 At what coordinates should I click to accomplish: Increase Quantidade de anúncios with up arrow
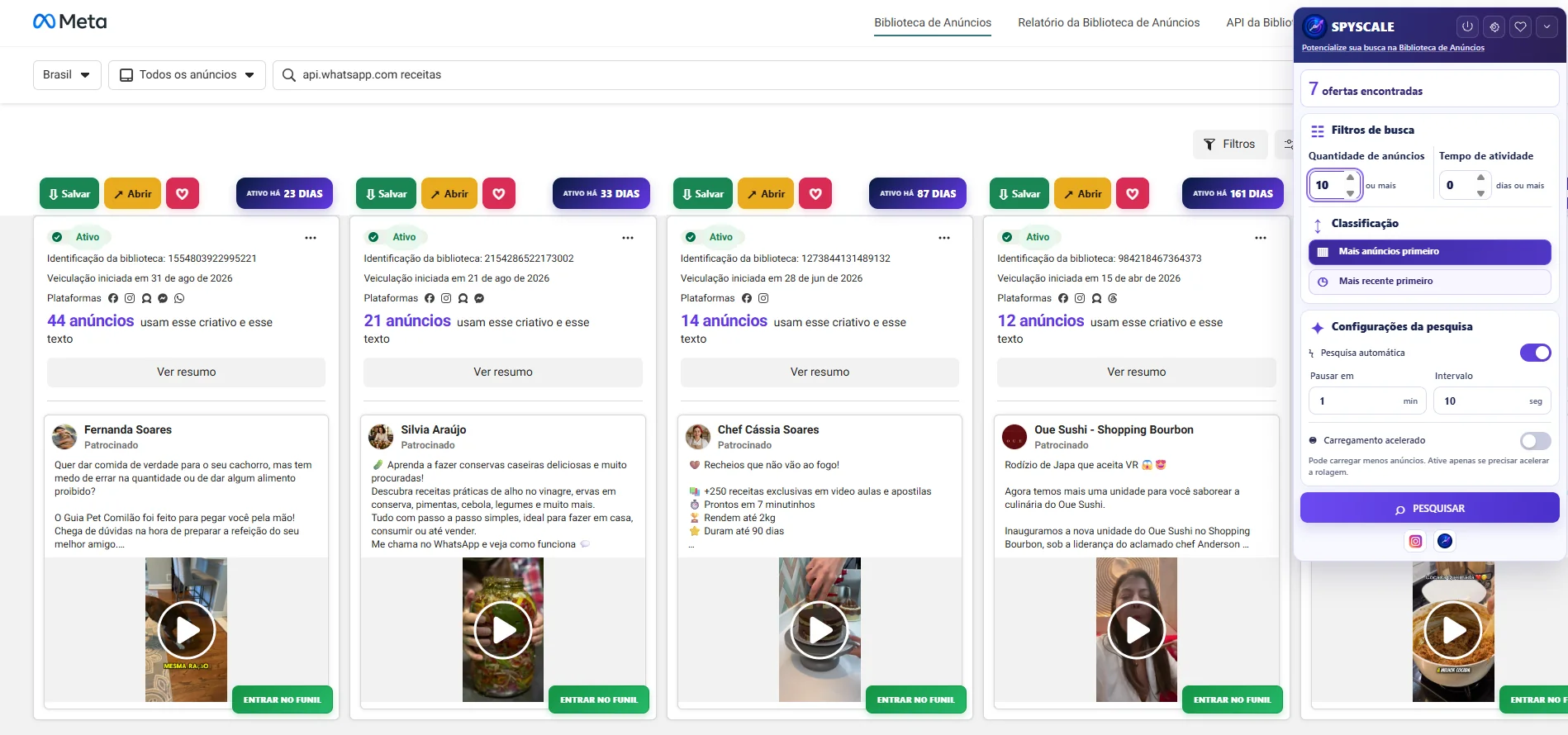point(1351,178)
